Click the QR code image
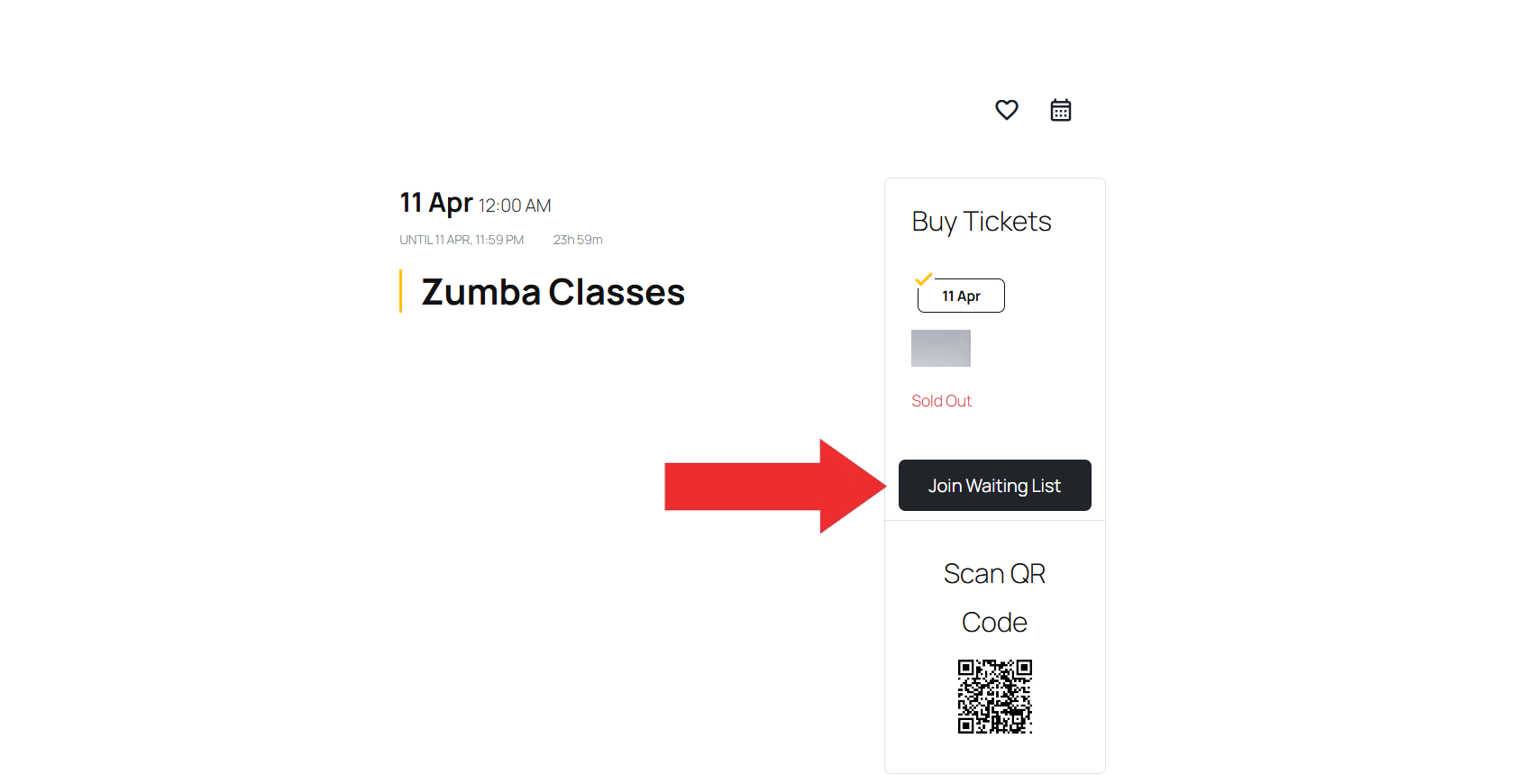Image resolution: width=1517 pixels, height=784 pixels. point(994,697)
